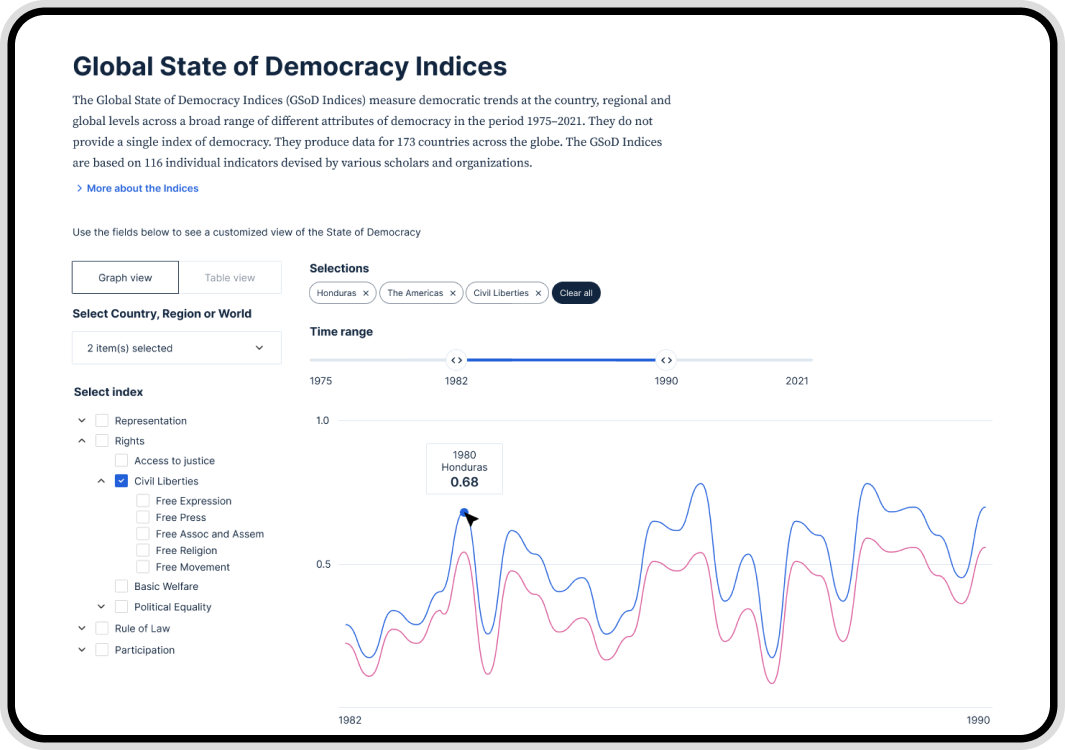Uncheck the Civil Liberties index

click(x=121, y=480)
